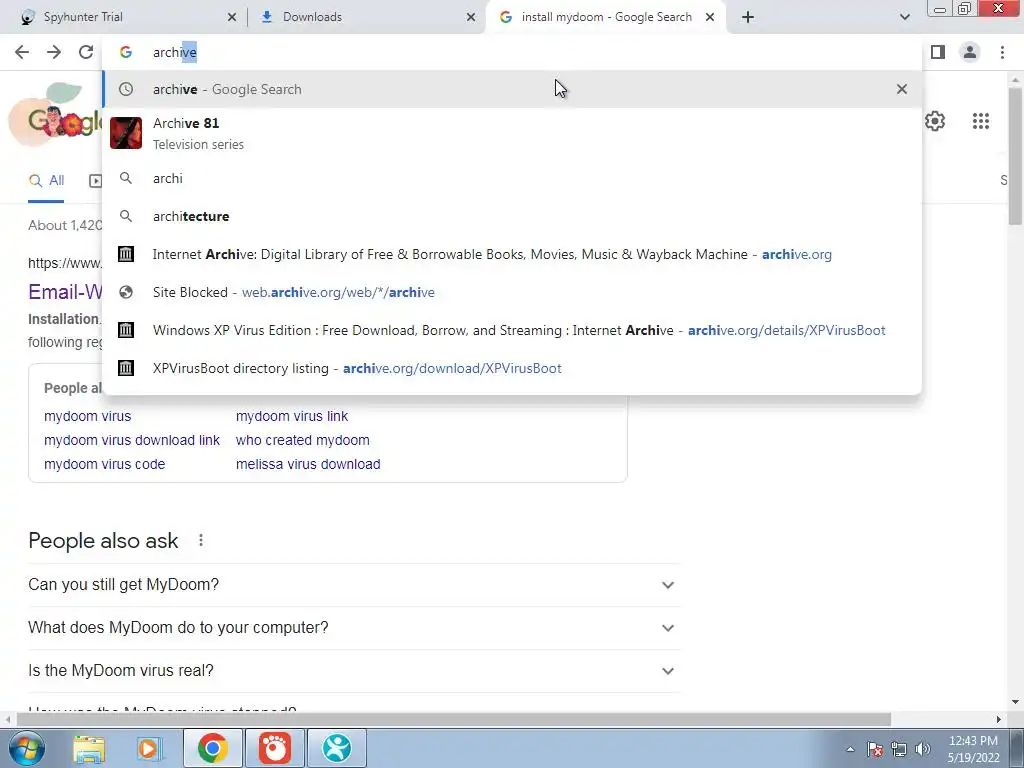Remove the 'archive' history suggestion
1024x768 pixels.
click(901, 89)
